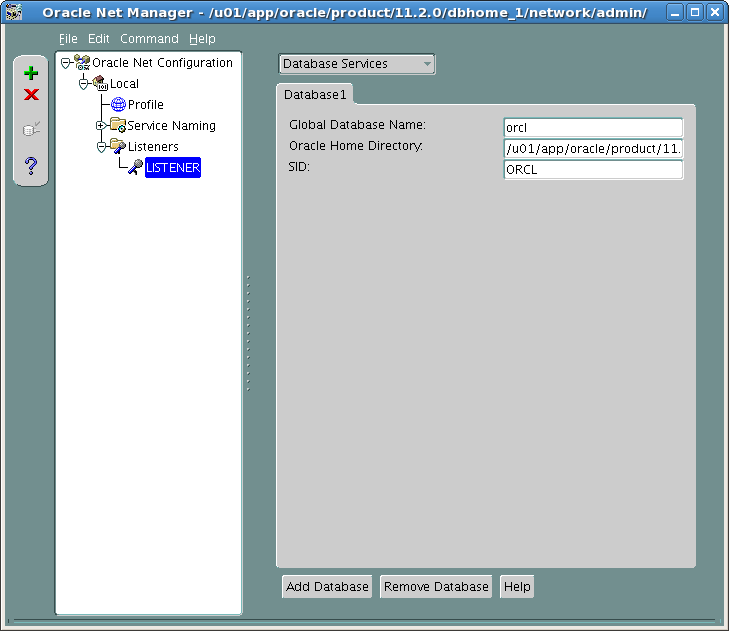Click the Global Database Name field
The image size is (729, 631).
point(593,127)
